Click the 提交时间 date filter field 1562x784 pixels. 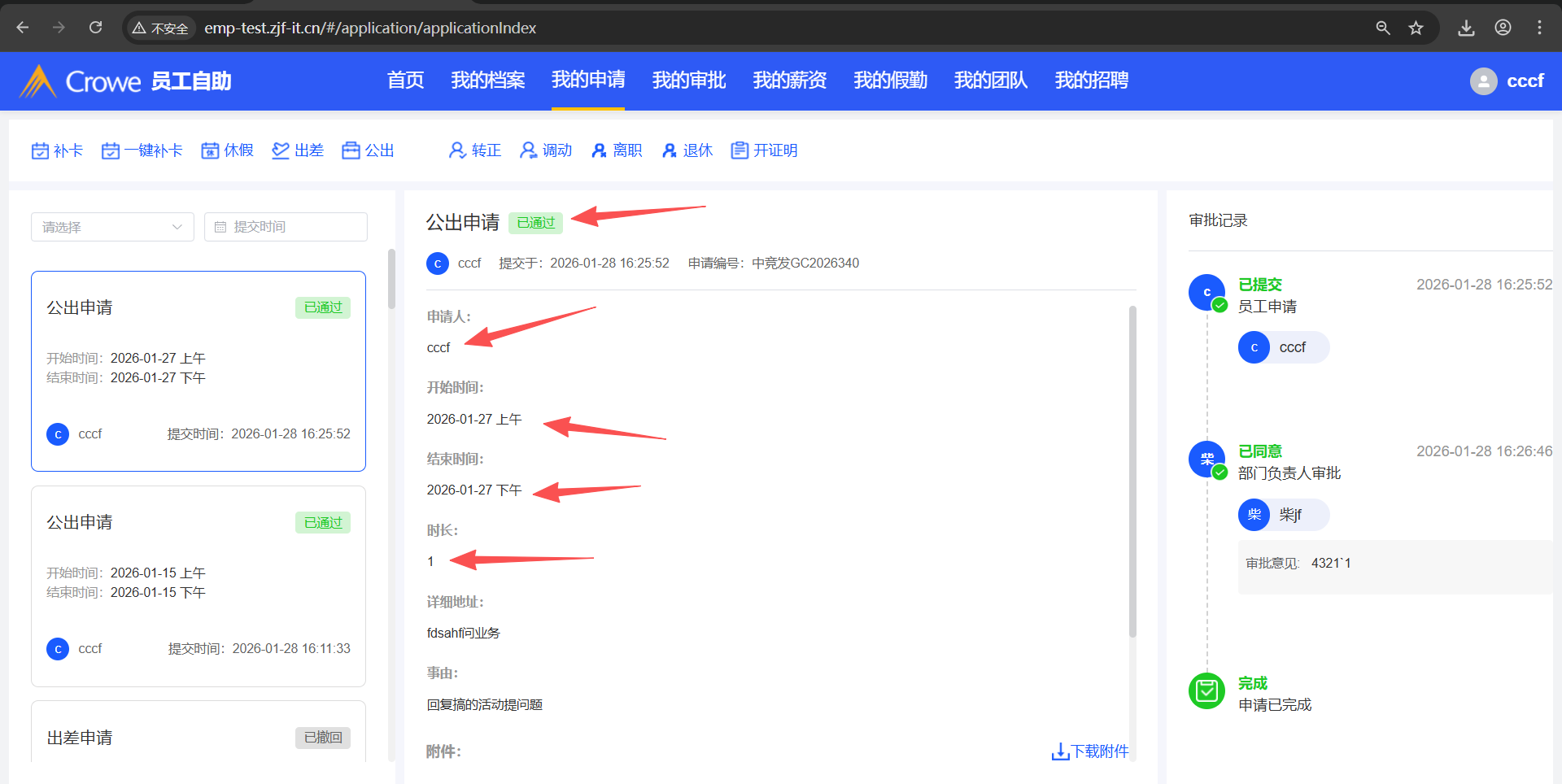tap(286, 227)
